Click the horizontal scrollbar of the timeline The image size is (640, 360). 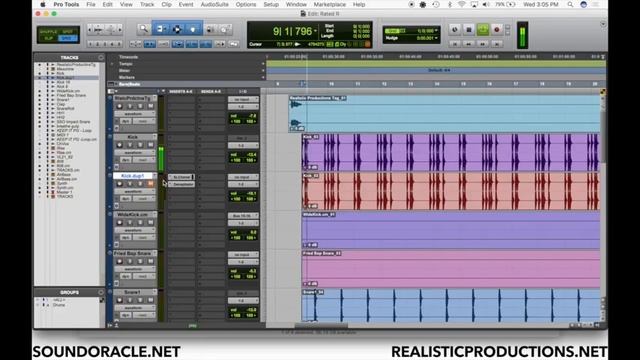pos(321,325)
